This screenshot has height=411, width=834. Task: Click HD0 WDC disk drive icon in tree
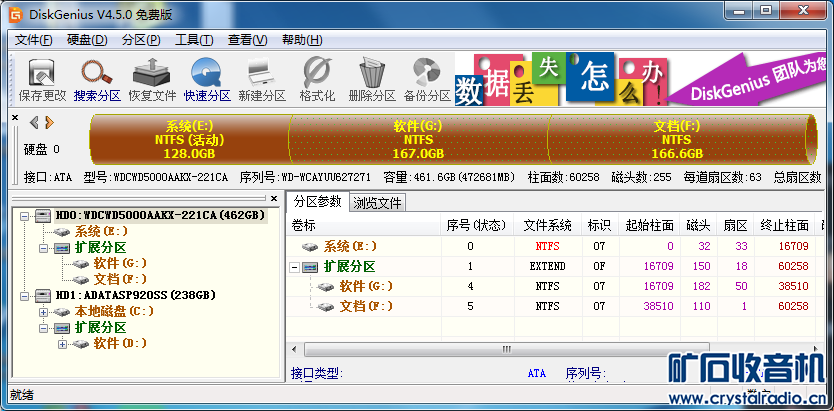coord(44,215)
